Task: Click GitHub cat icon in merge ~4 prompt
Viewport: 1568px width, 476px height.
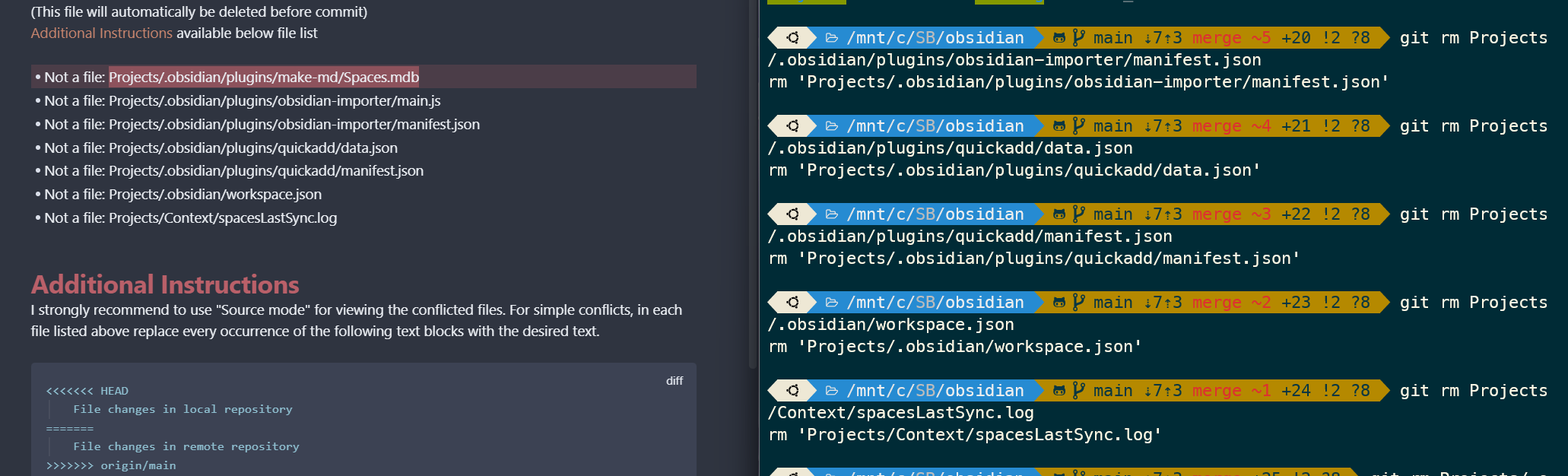Action: tap(1059, 126)
